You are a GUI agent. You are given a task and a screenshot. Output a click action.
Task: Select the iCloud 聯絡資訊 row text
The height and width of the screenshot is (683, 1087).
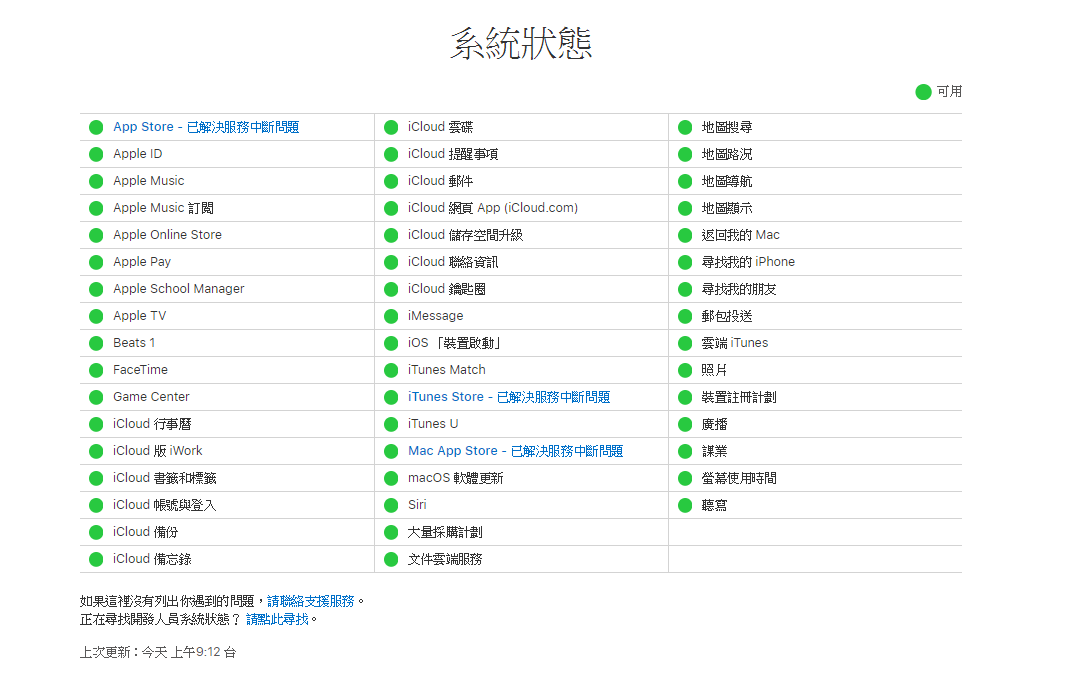(x=453, y=262)
